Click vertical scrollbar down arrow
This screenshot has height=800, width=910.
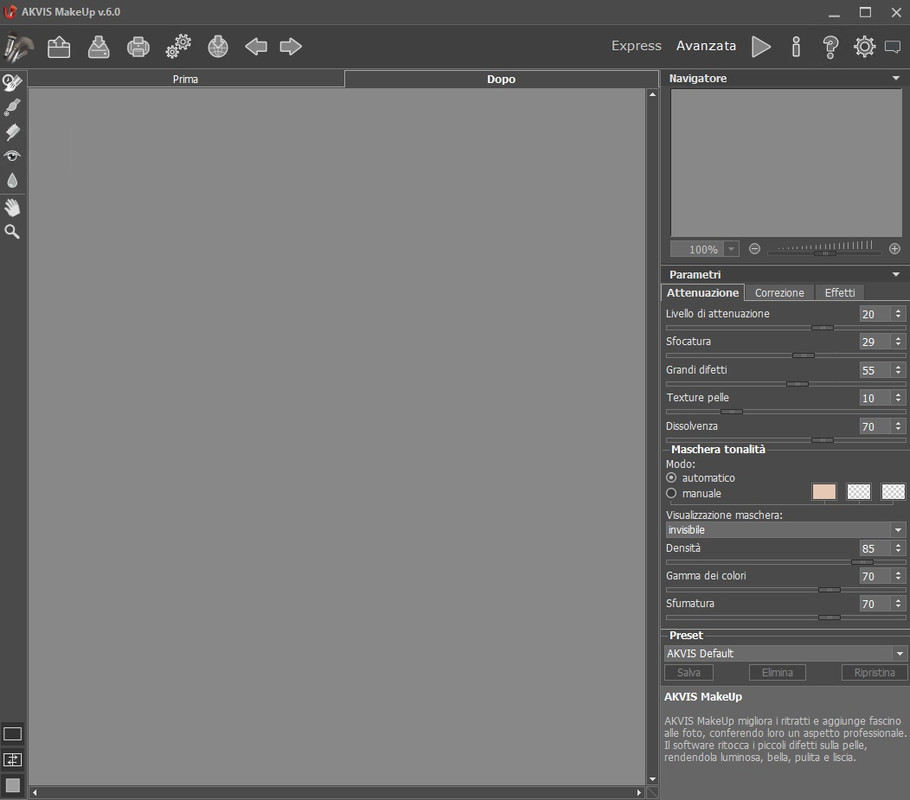coord(652,779)
